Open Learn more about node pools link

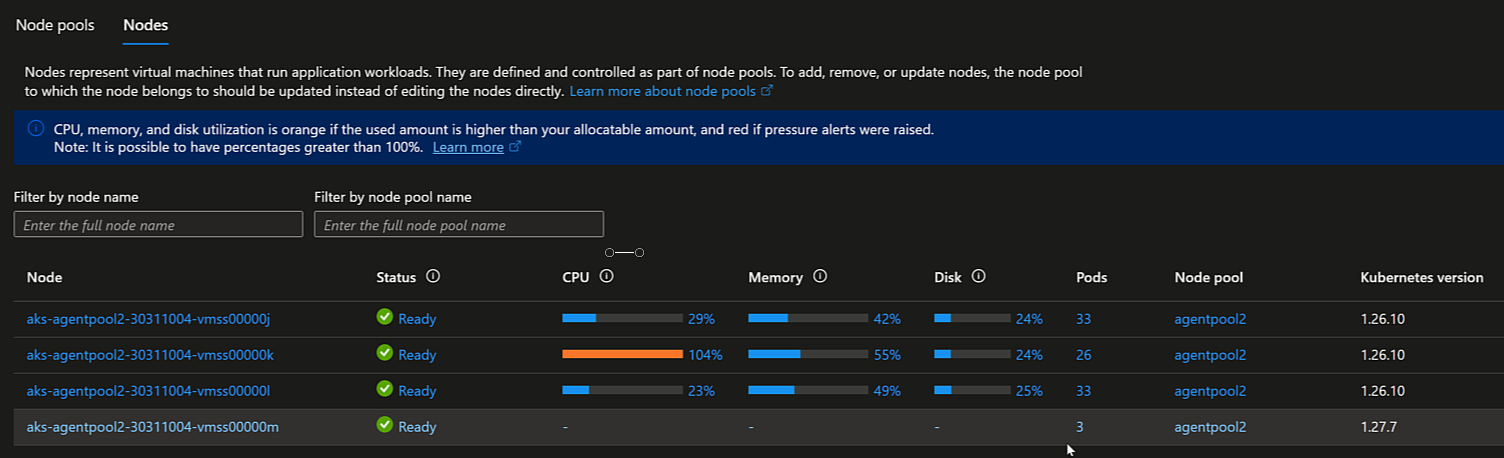664,91
